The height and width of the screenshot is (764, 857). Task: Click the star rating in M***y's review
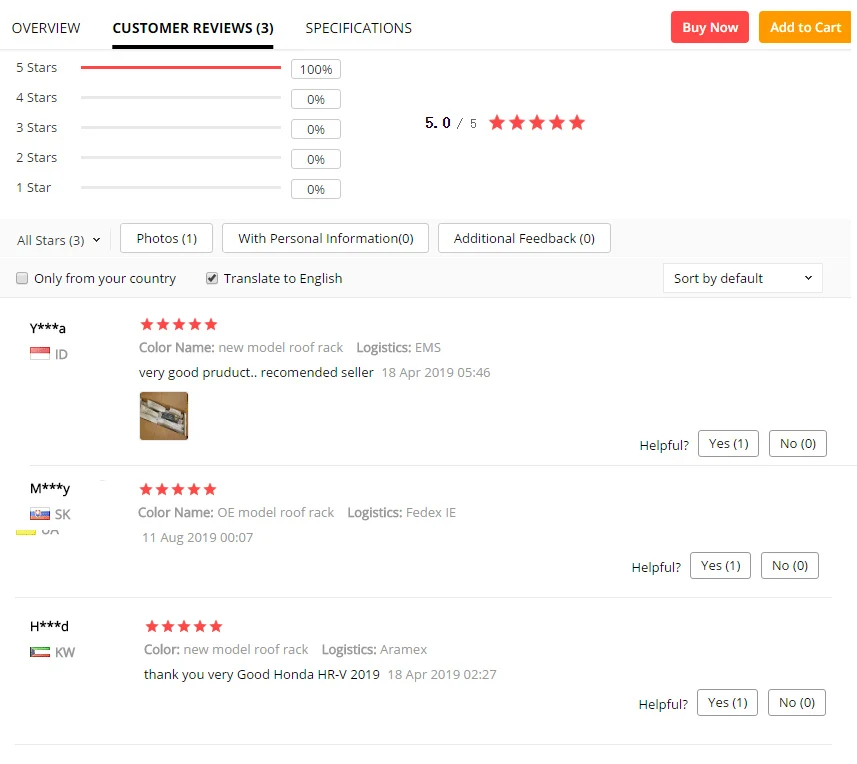click(x=178, y=489)
